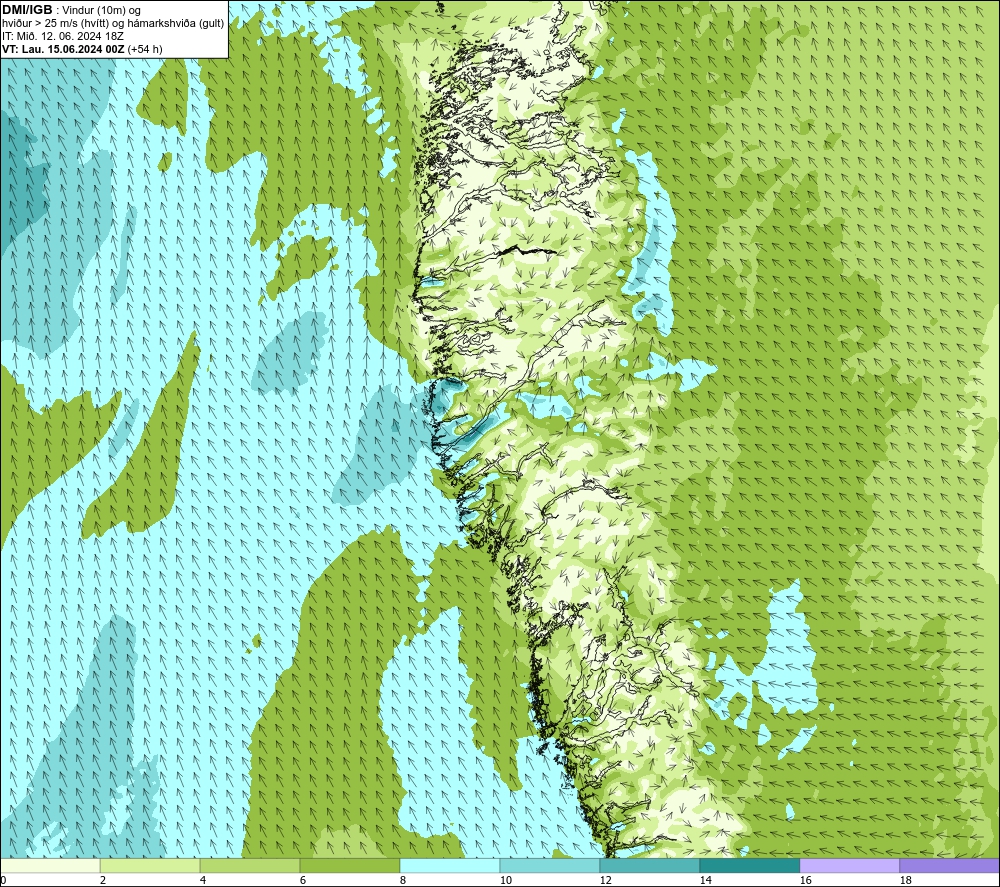Click the 12–14 m/s teal legend swatch
1000x887 pixels.
[x=649, y=865]
